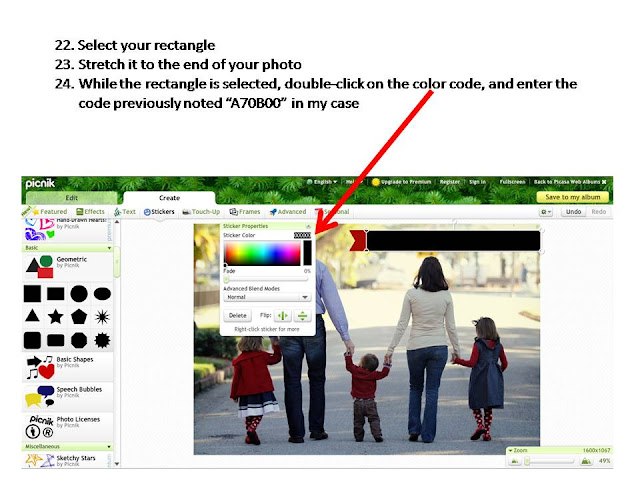Open the Speech Bubbles sticker pack
Viewport: 640px width, 480px height.
[x=67, y=396]
